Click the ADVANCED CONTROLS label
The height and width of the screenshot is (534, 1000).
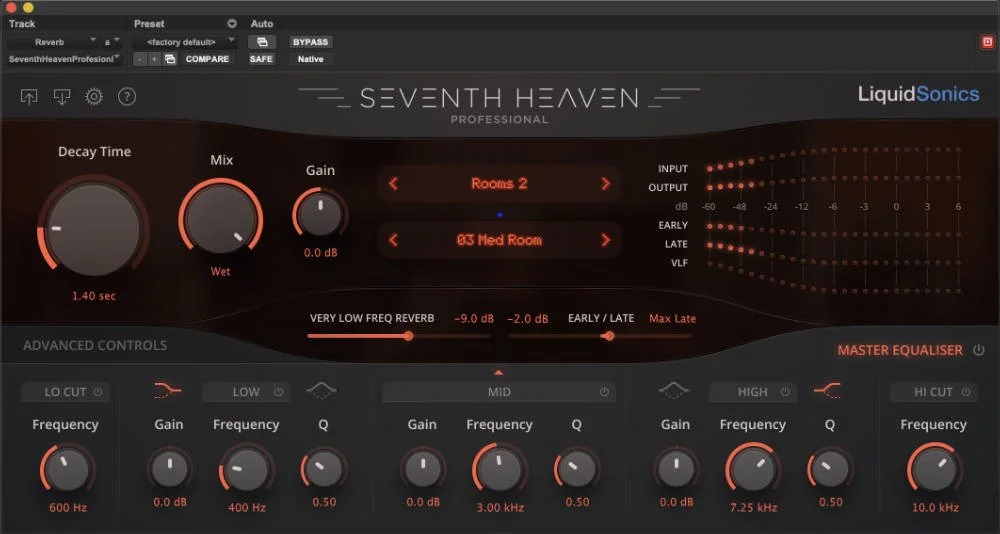(95, 346)
